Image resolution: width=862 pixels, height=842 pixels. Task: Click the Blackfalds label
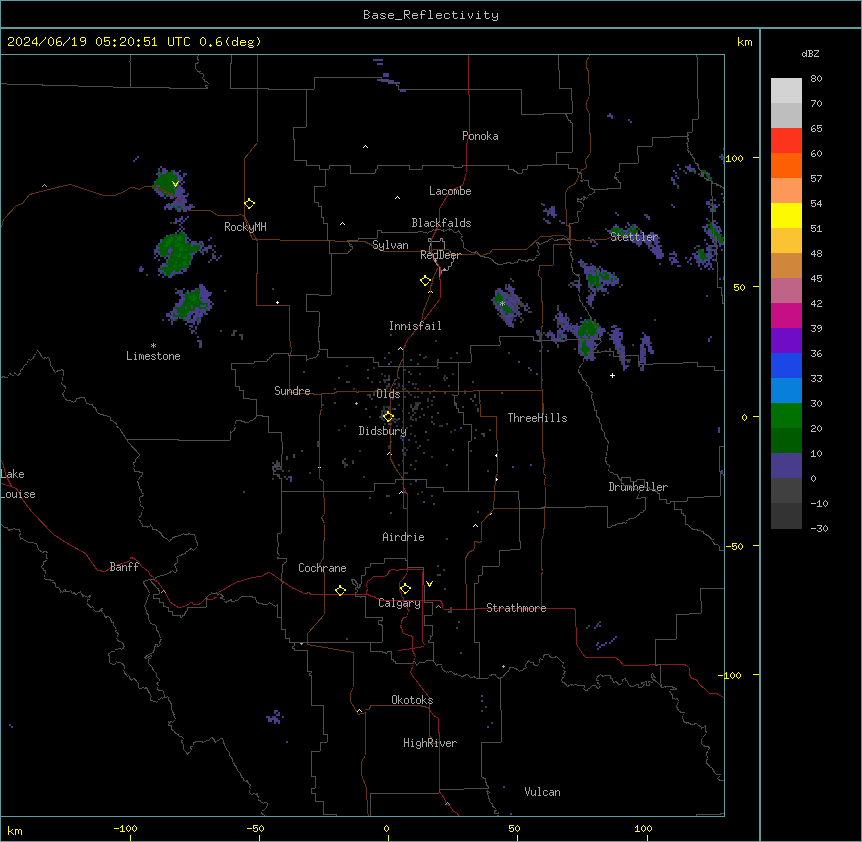click(441, 223)
